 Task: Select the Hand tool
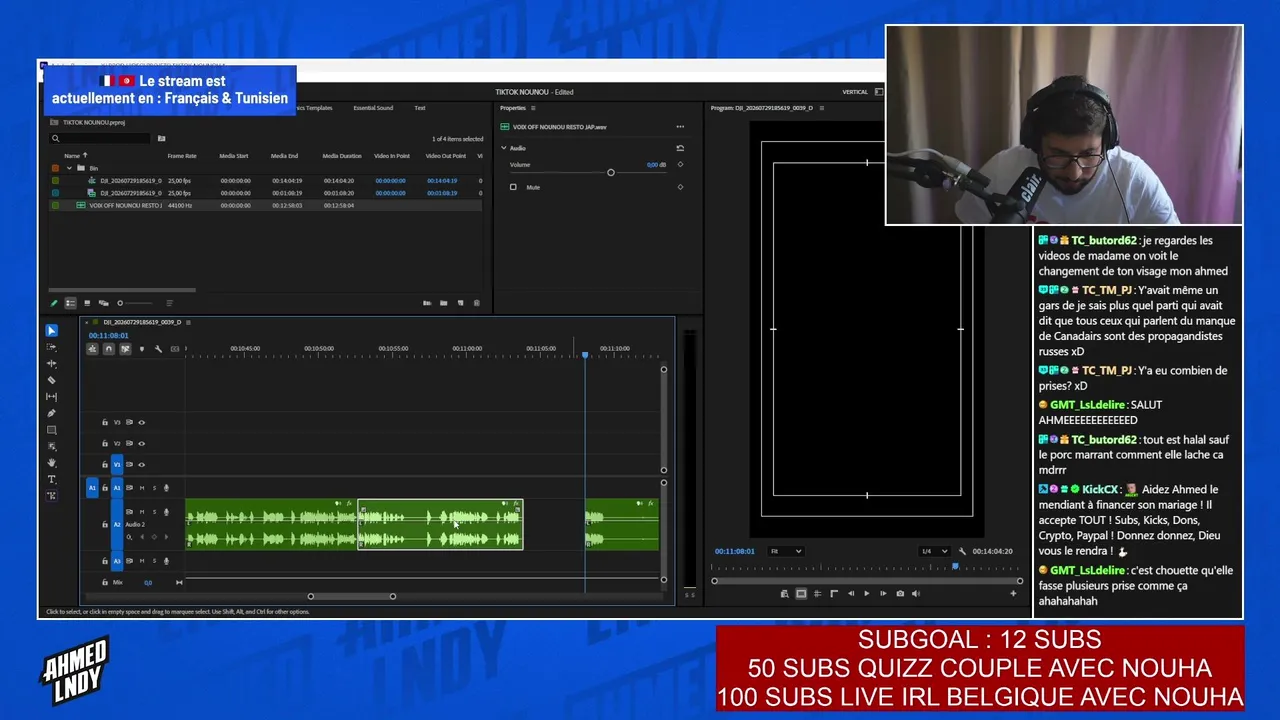pos(52,463)
